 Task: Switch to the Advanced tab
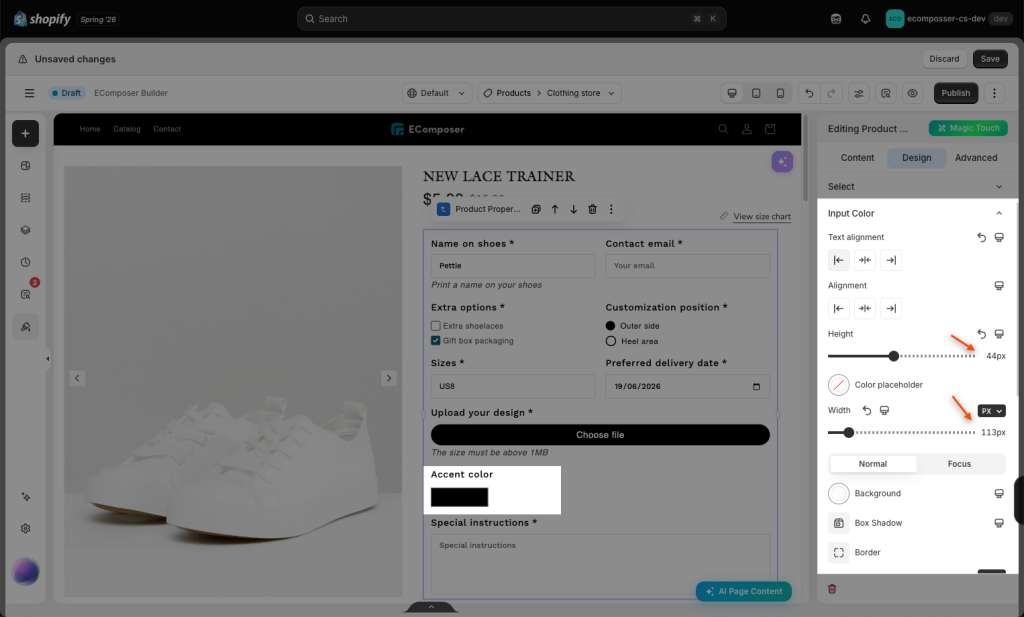coord(976,158)
